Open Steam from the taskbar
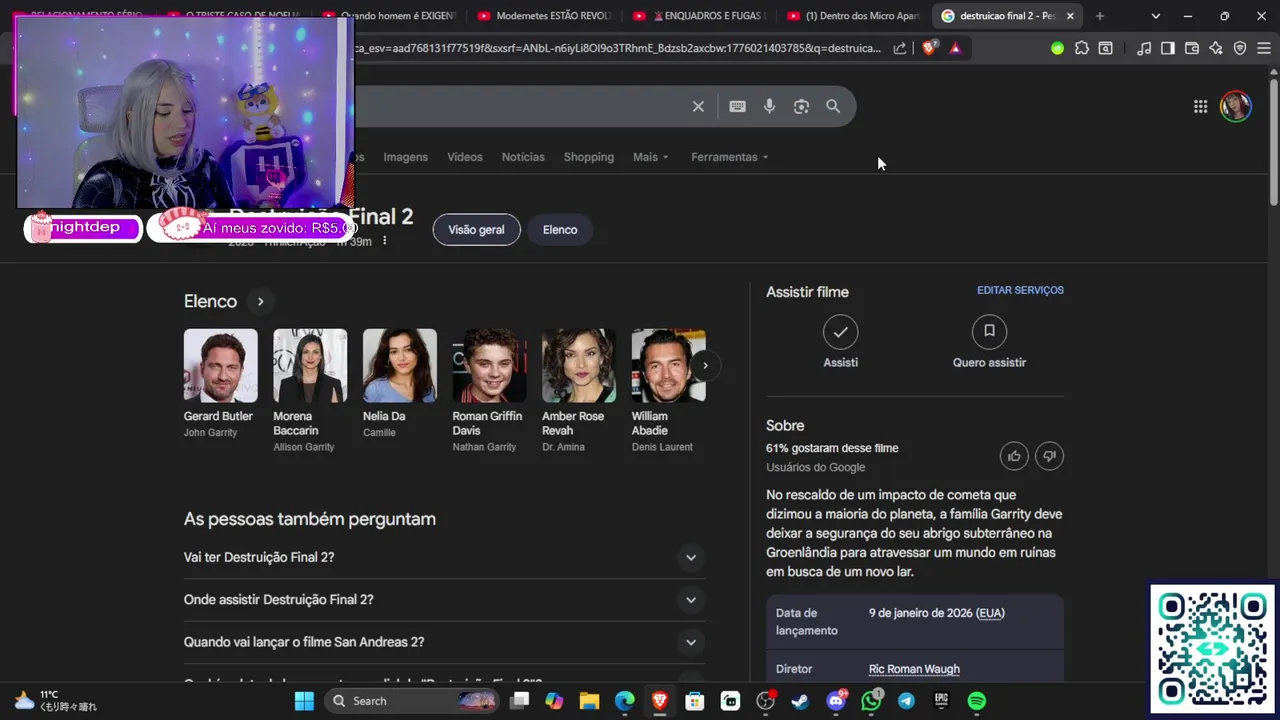 tap(800, 701)
